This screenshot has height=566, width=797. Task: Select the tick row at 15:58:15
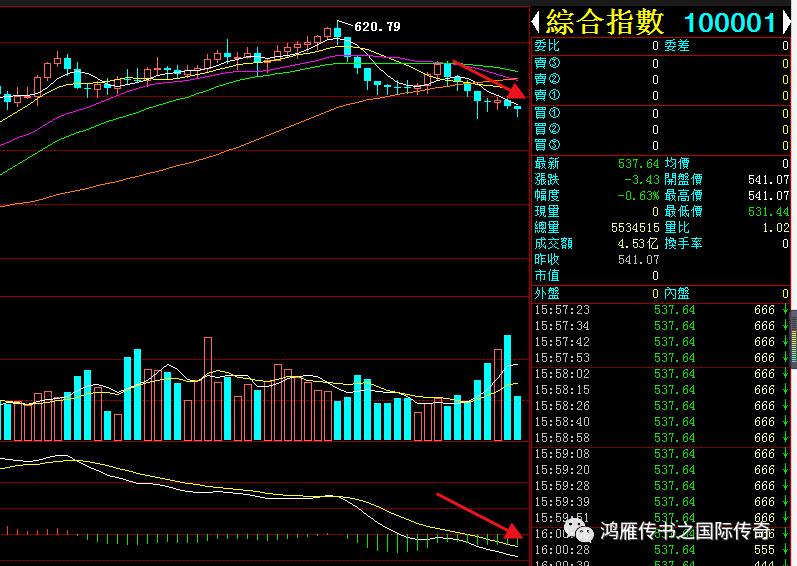pos(661,390)
